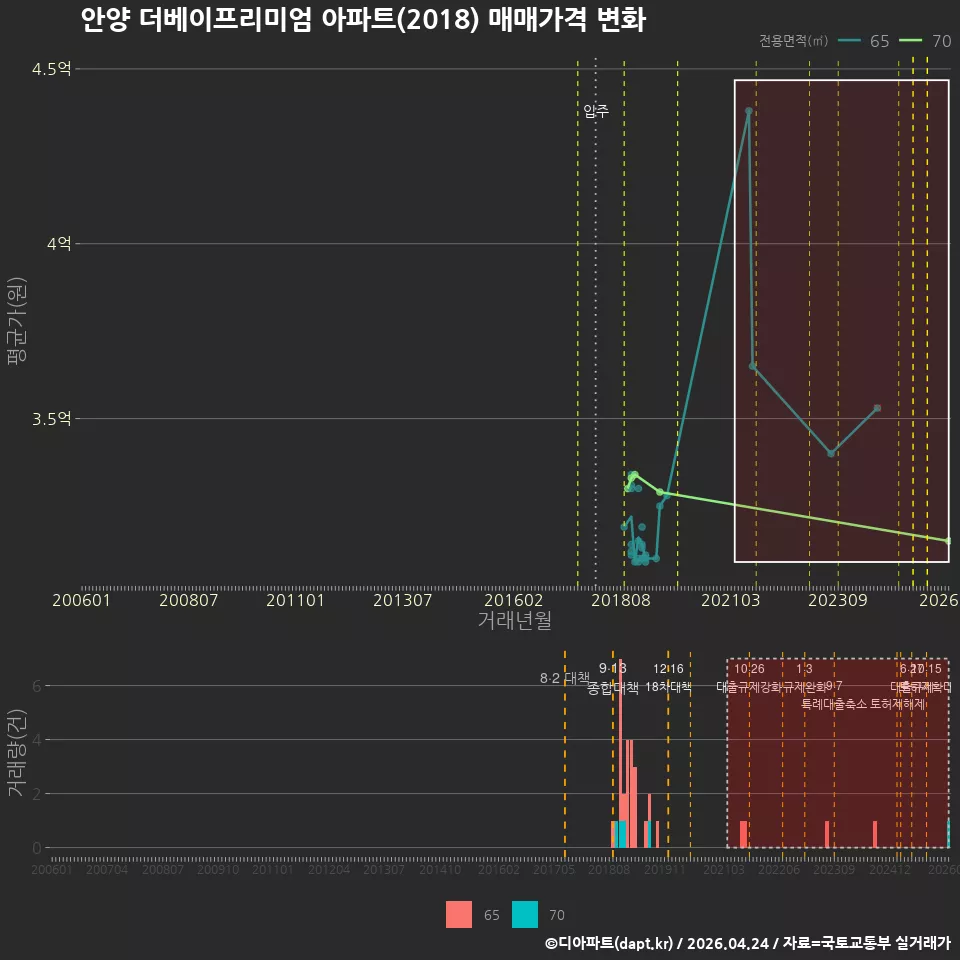The width and height of the screenshot is (960, 960).
Task: Click the '종합대책' annotation label
Action: click(613, 688)
